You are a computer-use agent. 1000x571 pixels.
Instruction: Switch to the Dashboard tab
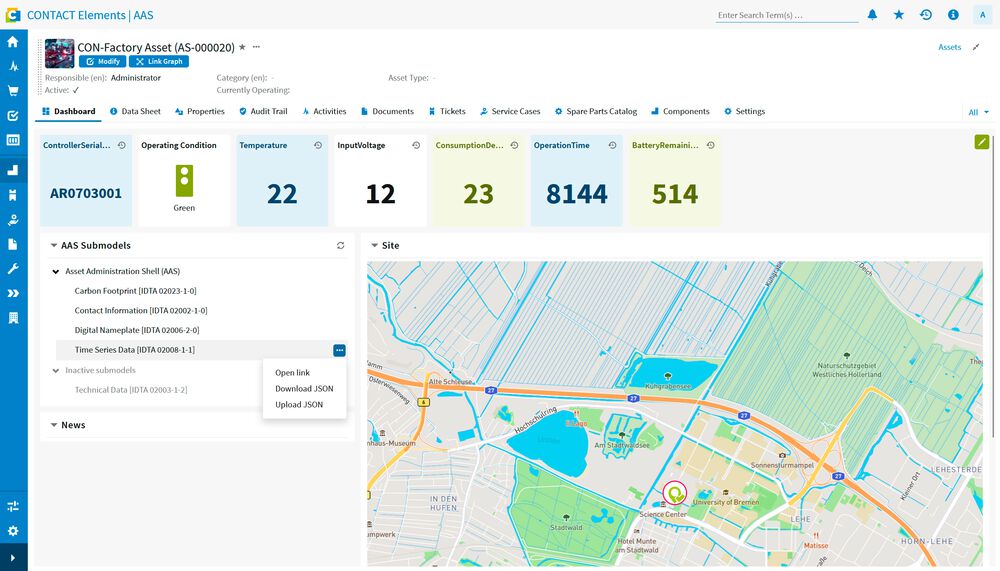tap(68, 111)
